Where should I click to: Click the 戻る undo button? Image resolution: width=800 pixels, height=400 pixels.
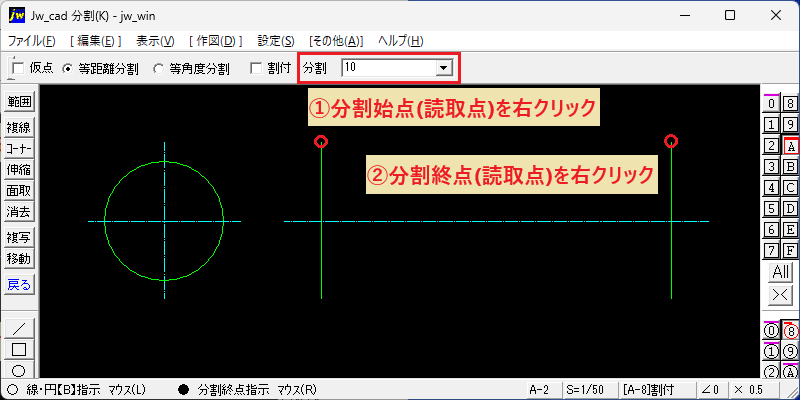coord(19,285)
